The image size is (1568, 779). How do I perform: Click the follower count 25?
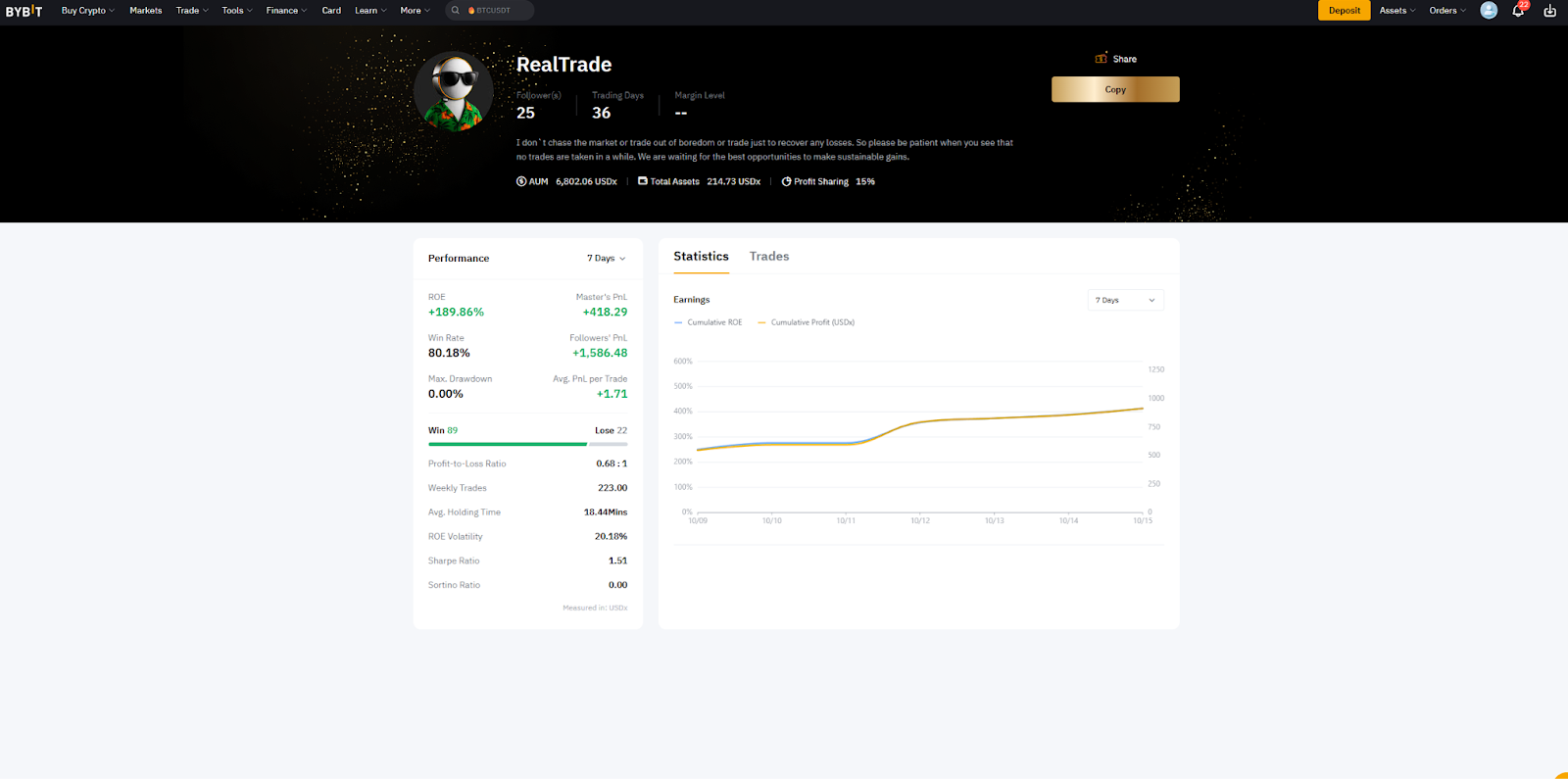pos(525,113)
